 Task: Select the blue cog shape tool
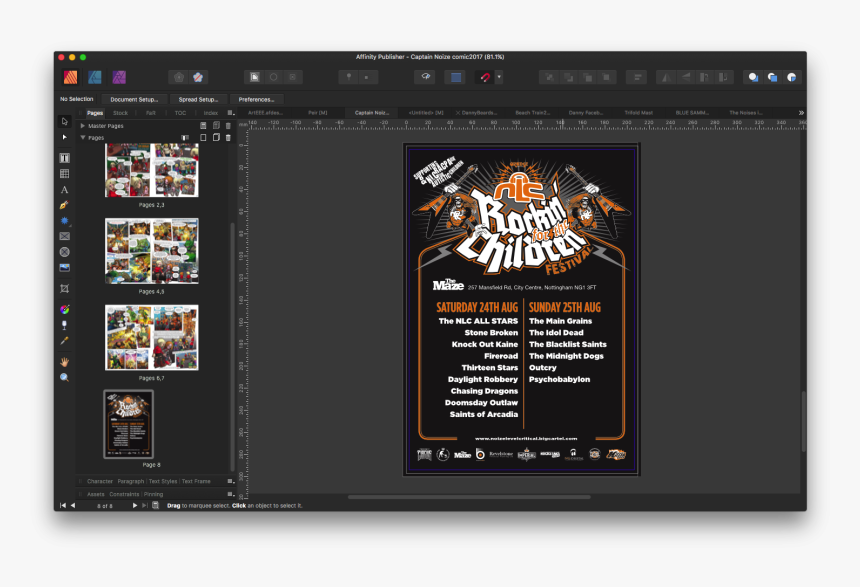64,221
